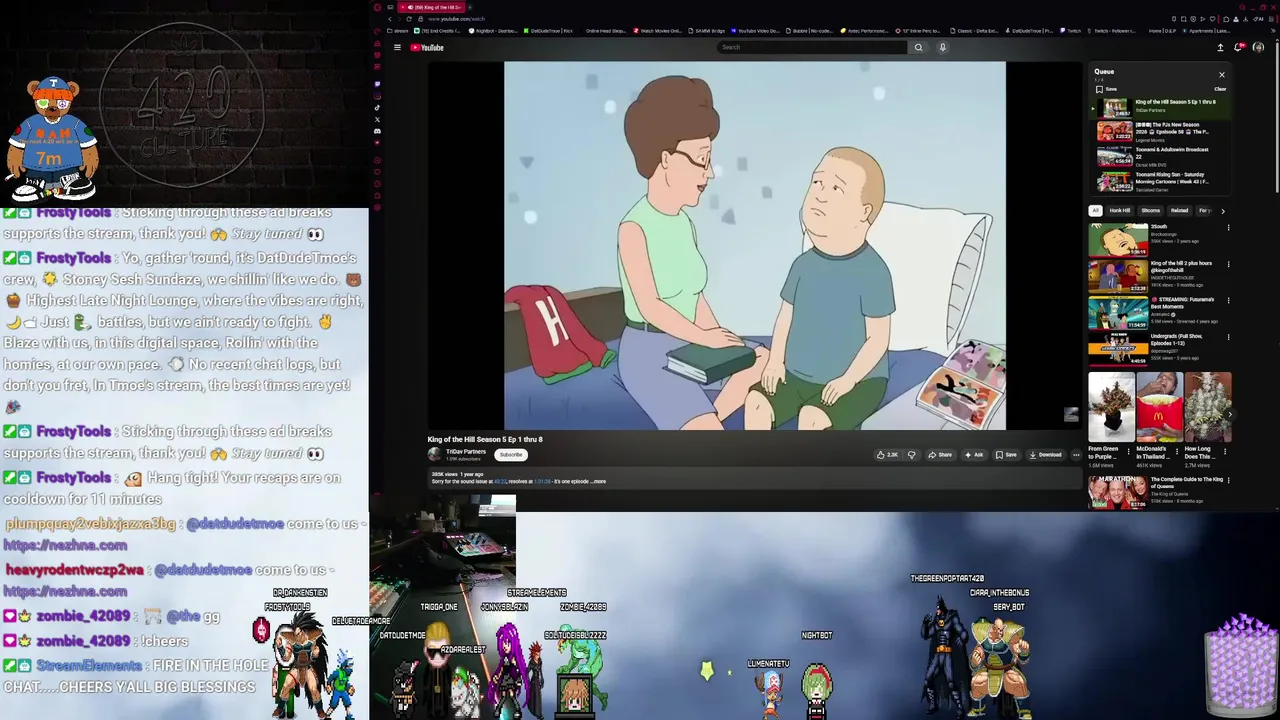The width and height of the screenshot is (1280, 720).
Task: Select the Sitcoms filter chip
Action: coord(1151,211)
